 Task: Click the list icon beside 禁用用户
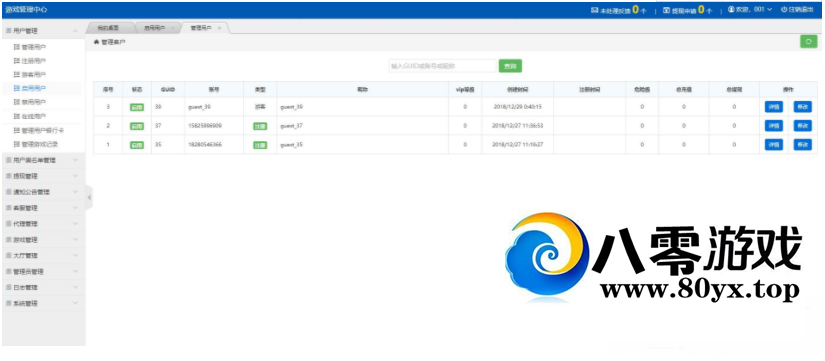click(17, 102)
